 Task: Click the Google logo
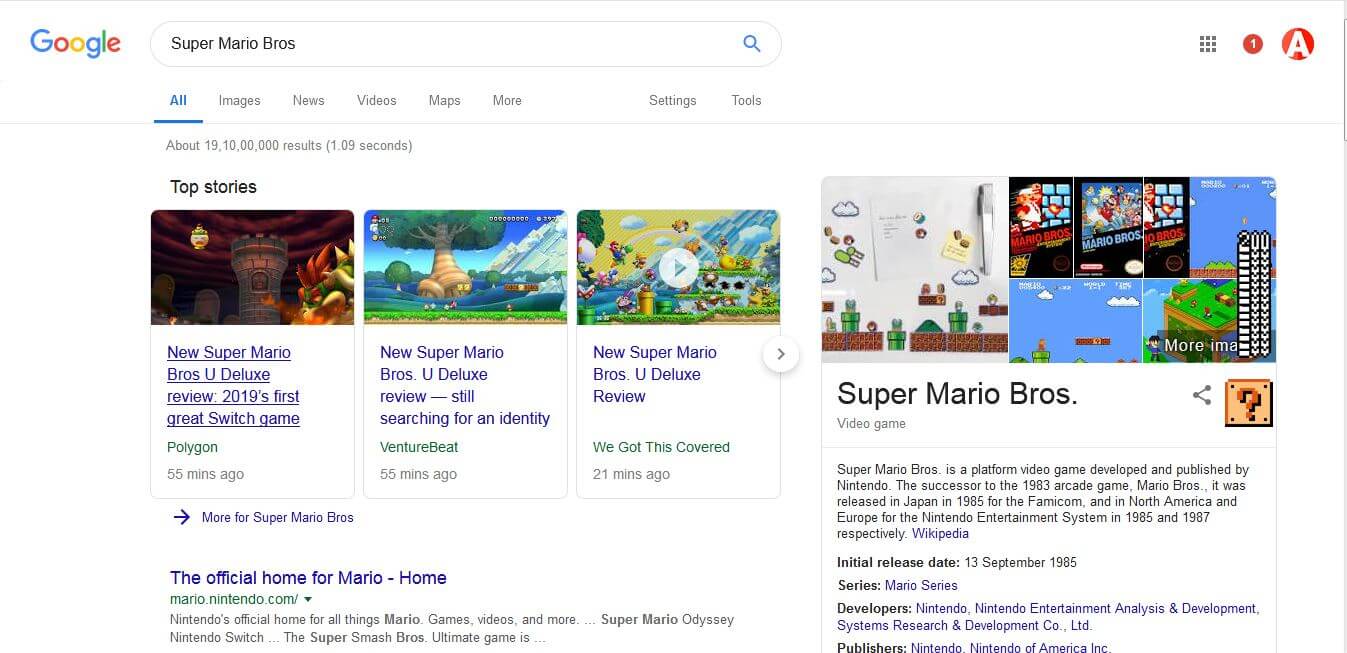click(x=75, y=43)
